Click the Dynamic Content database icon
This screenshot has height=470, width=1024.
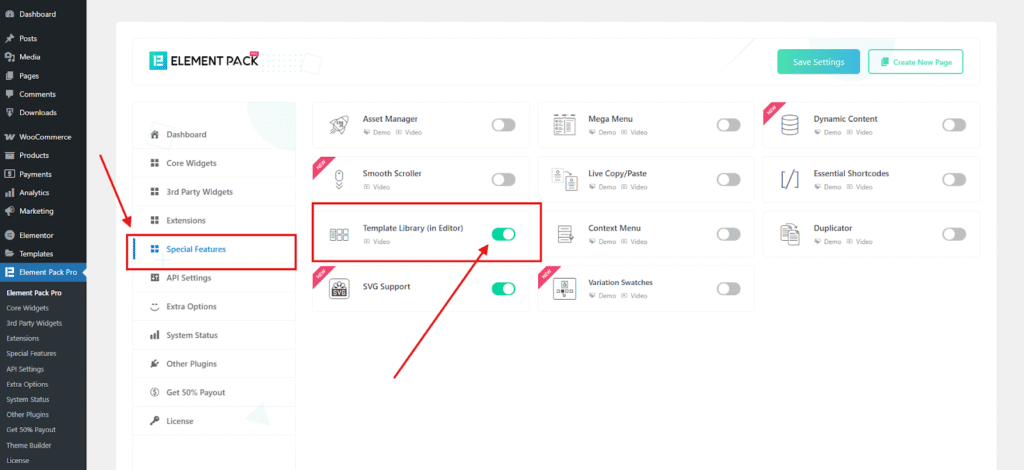click(790, 125)
